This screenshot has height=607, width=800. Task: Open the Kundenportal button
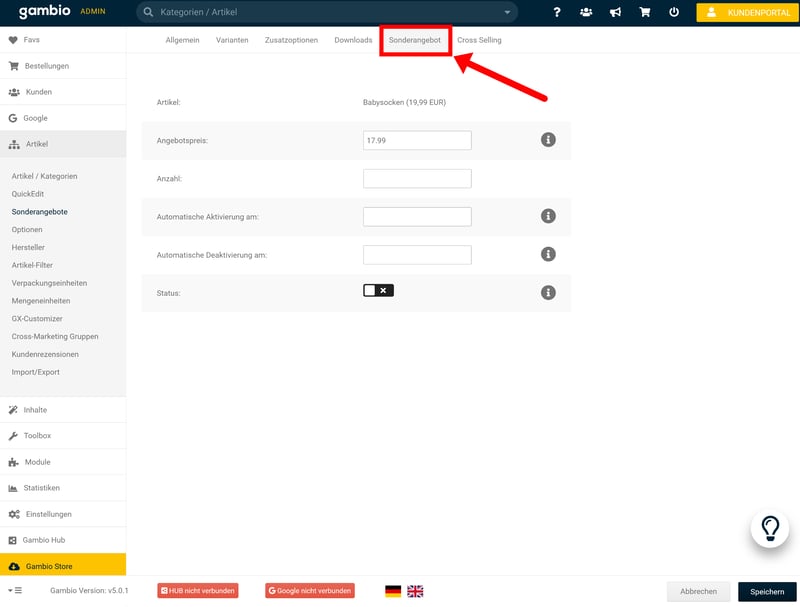click(x=747, y=13)
